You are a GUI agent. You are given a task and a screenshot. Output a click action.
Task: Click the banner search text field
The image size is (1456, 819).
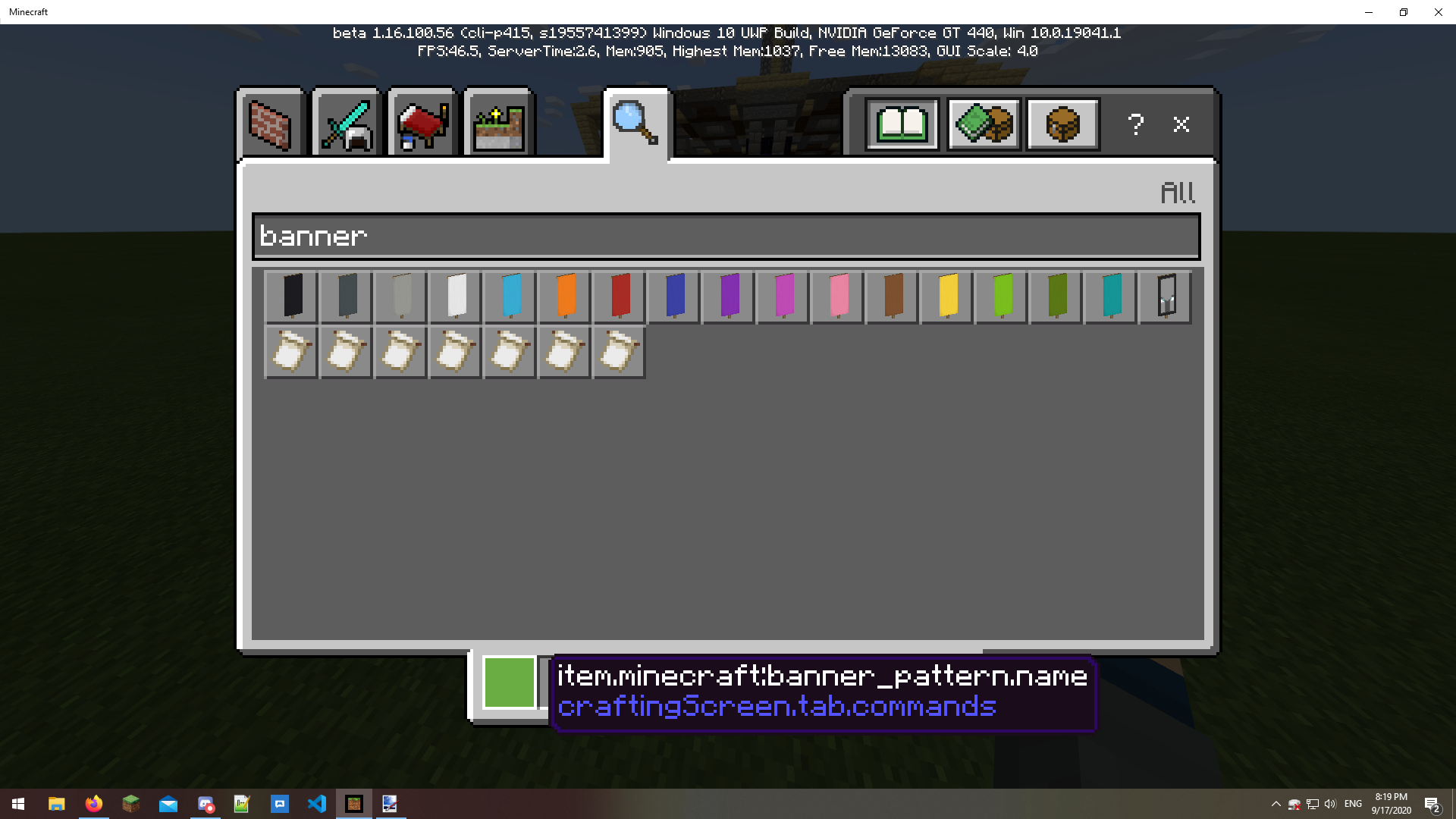point(726,237)
